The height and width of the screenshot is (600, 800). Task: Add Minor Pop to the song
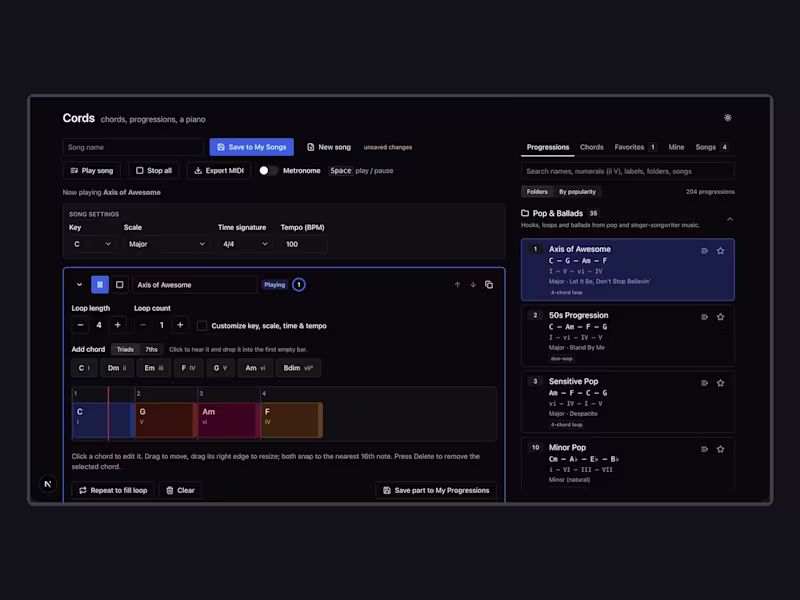pyautogui.click(x=704, y=449)
